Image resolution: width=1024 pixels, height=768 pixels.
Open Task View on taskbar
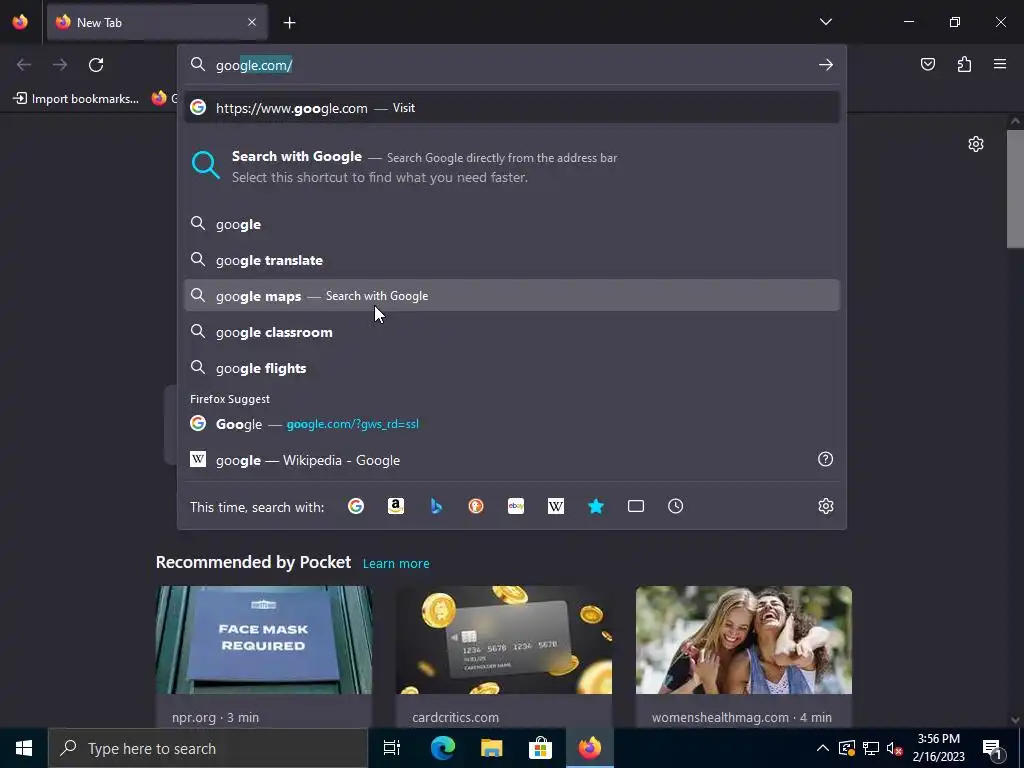(x=392, y=748)
